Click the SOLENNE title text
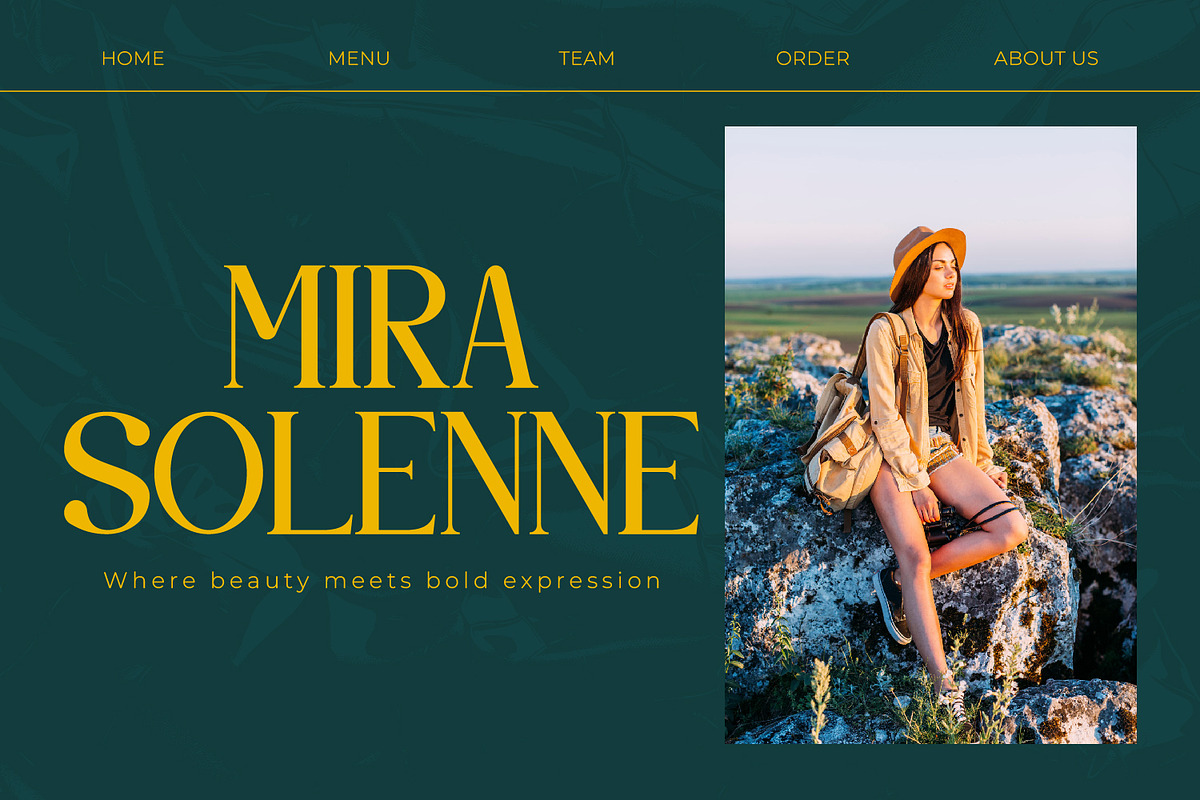1200x800 pixels. (x=381, y=472)
